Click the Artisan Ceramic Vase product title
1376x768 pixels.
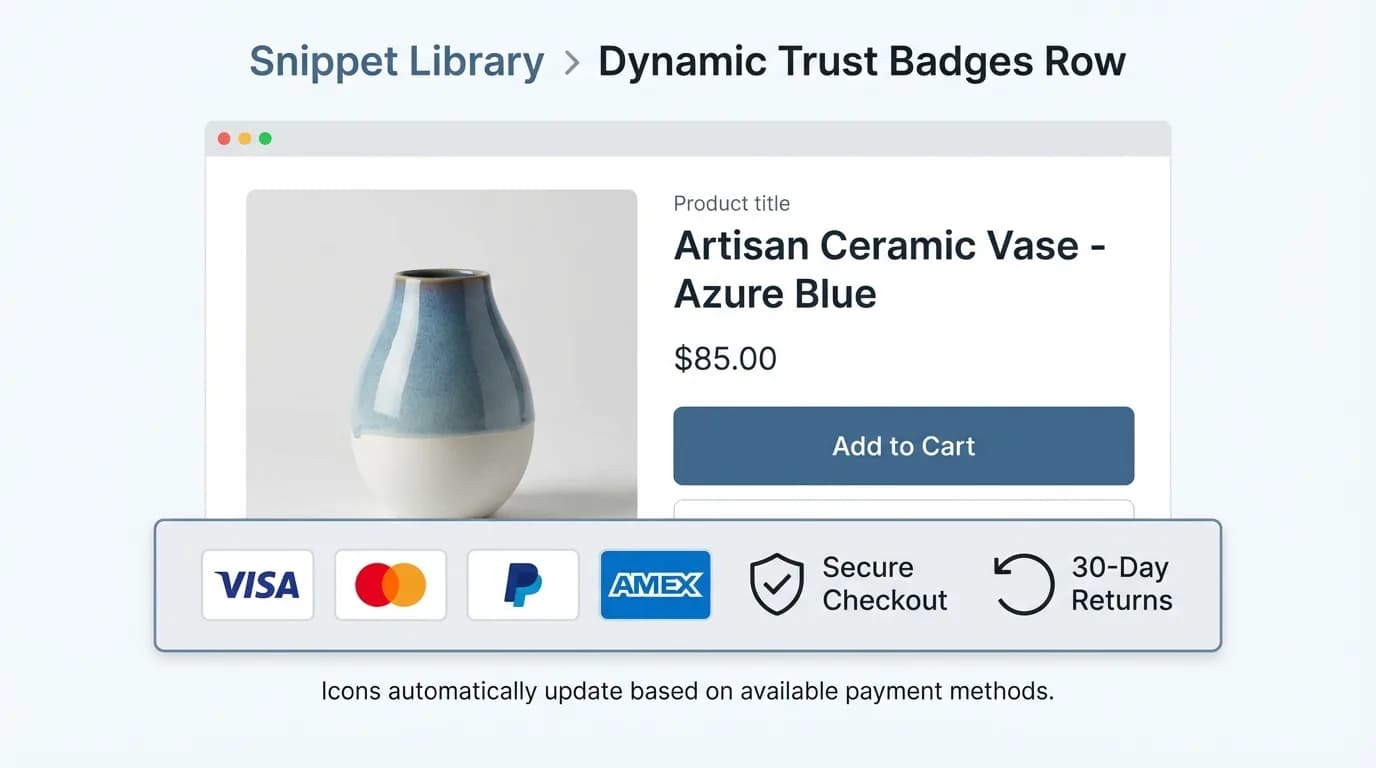pyautogui.click(x=890, y=269)
